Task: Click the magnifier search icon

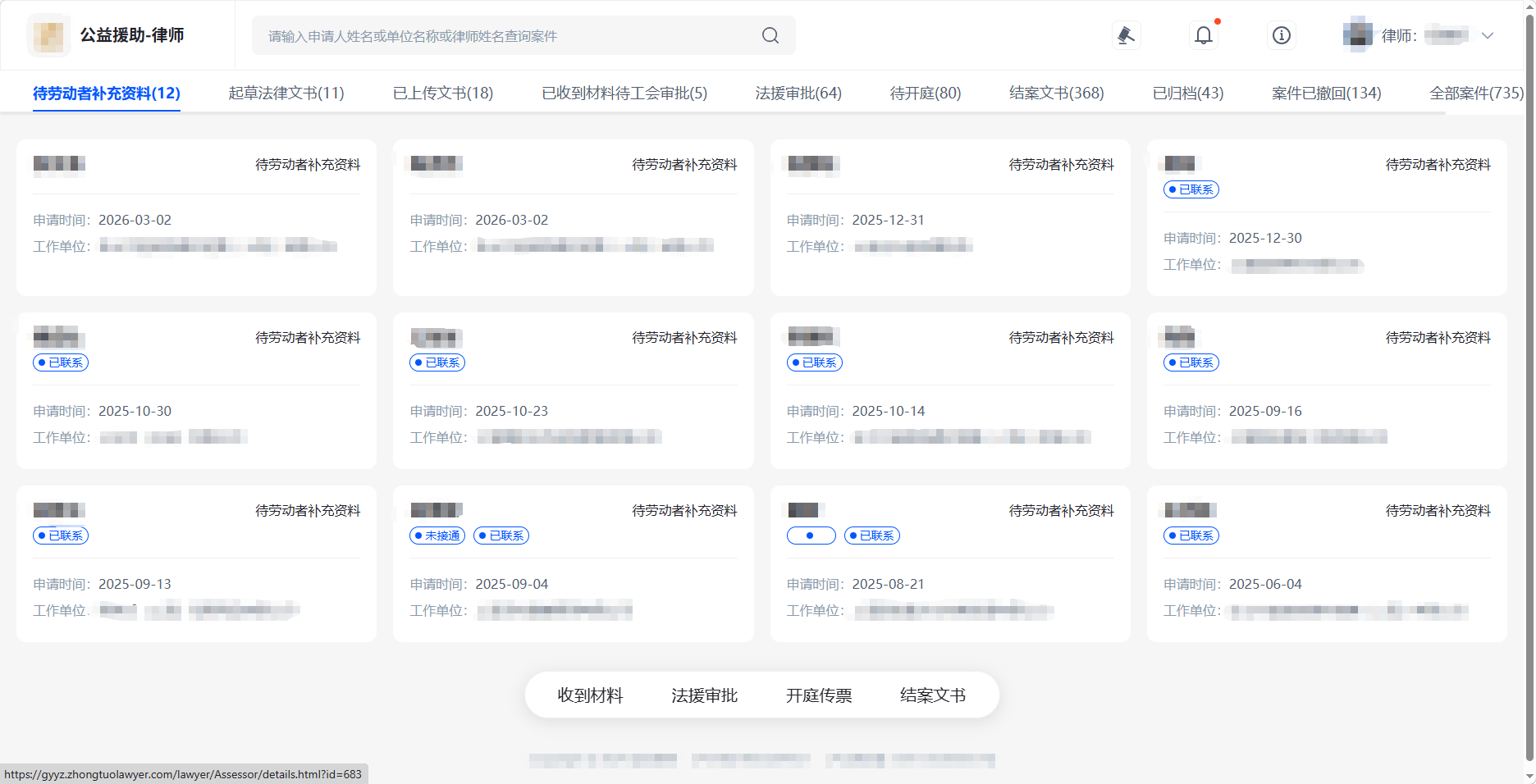Action: tap(770, 35)
